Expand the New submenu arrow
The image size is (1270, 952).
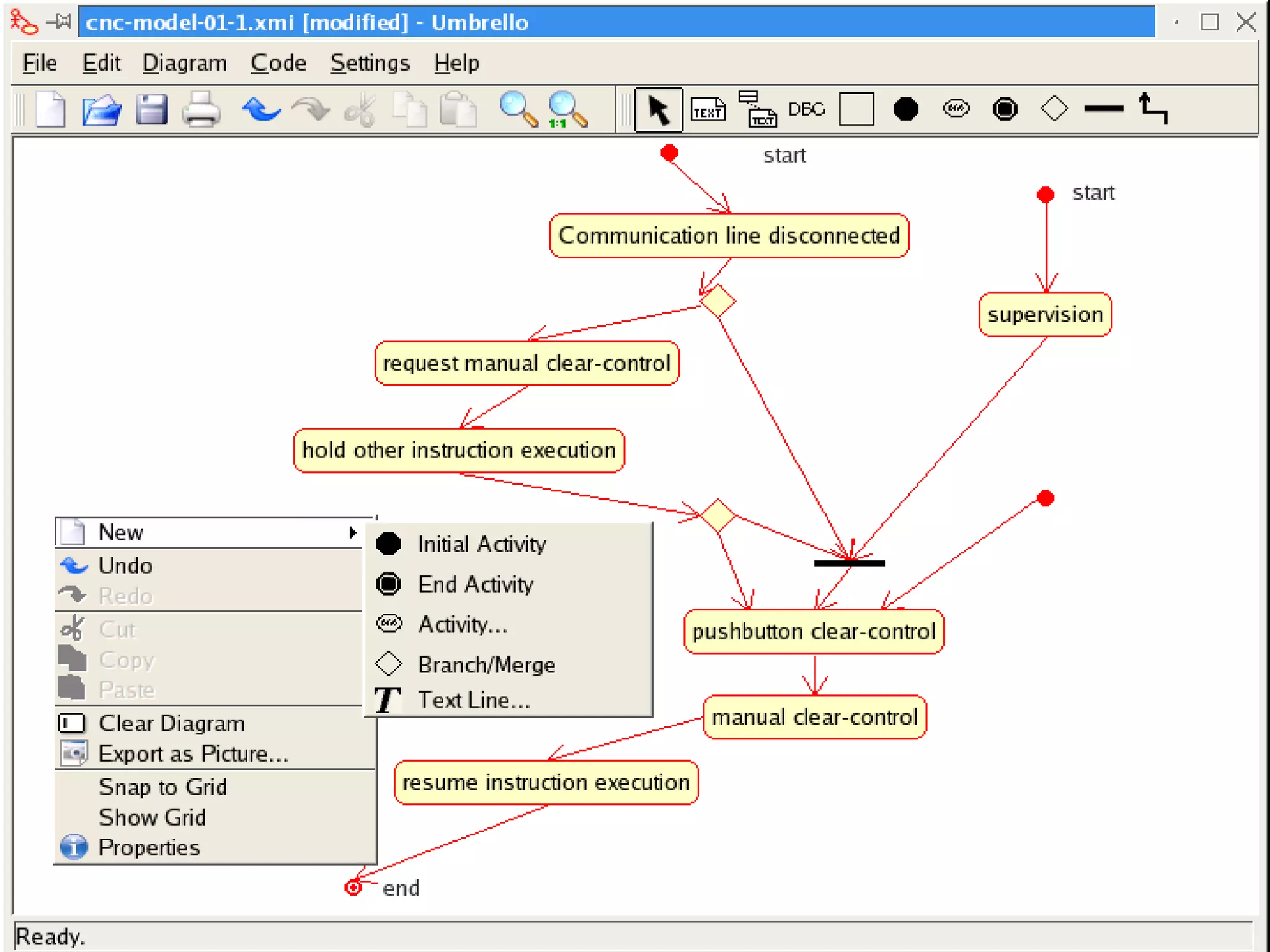[x=352, y=532]
